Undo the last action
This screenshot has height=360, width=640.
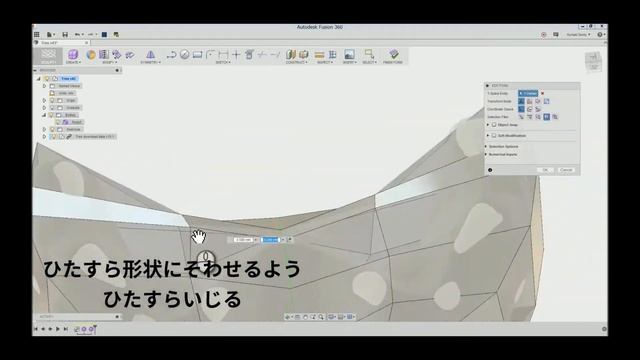point(77,35)
